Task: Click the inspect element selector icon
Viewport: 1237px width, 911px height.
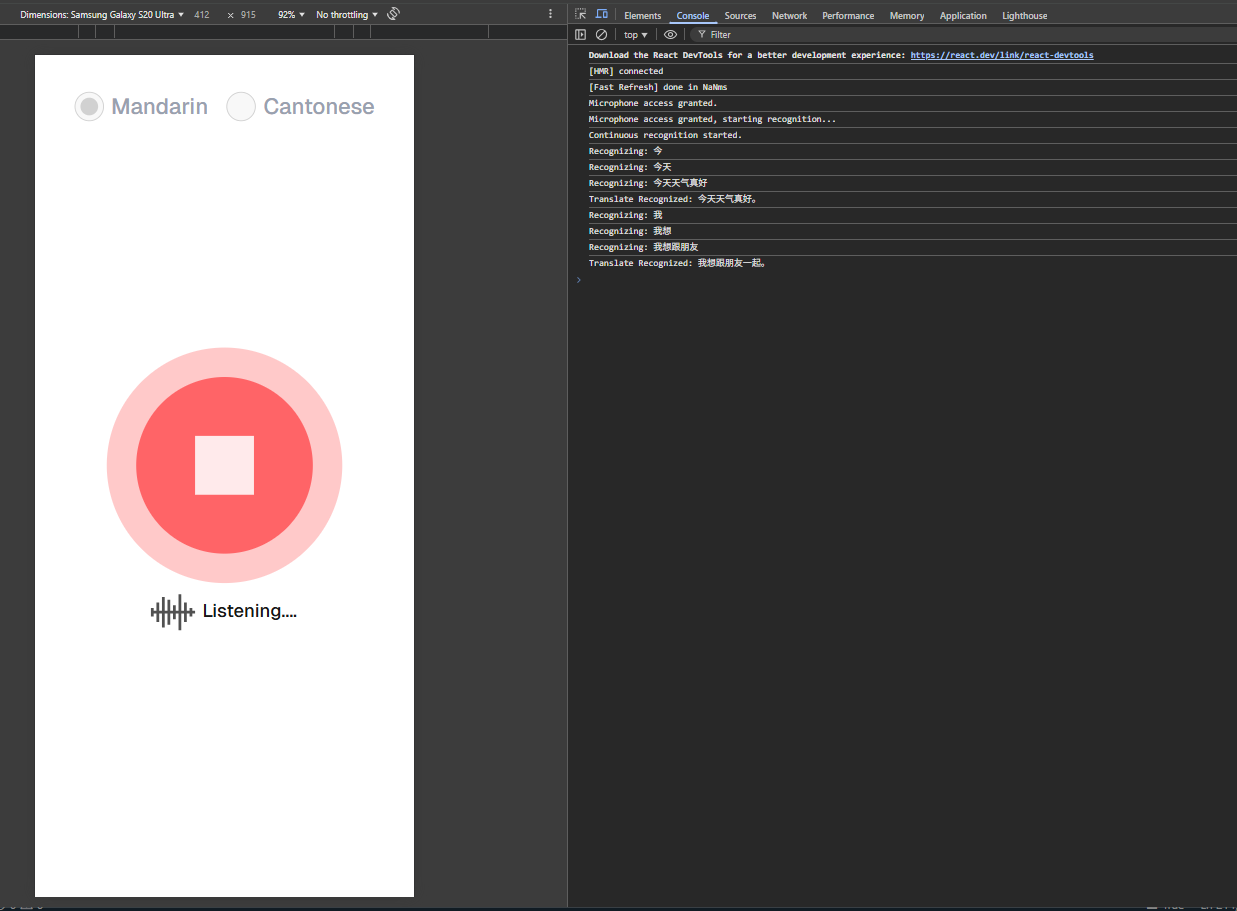Action: pyautogui.click(x=580, y=15)
